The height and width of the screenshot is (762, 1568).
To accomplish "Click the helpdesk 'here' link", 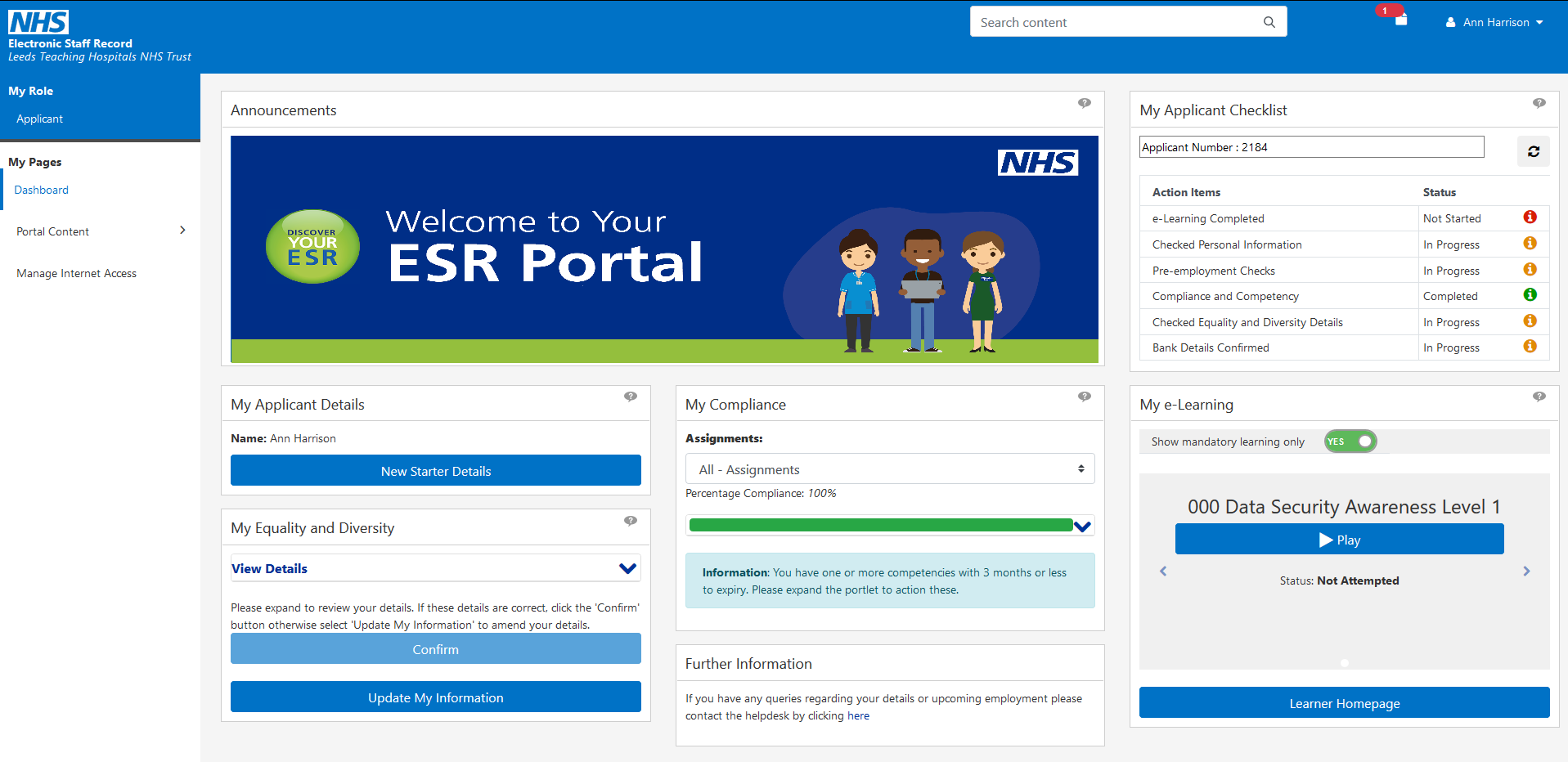I will pos(858,715).
